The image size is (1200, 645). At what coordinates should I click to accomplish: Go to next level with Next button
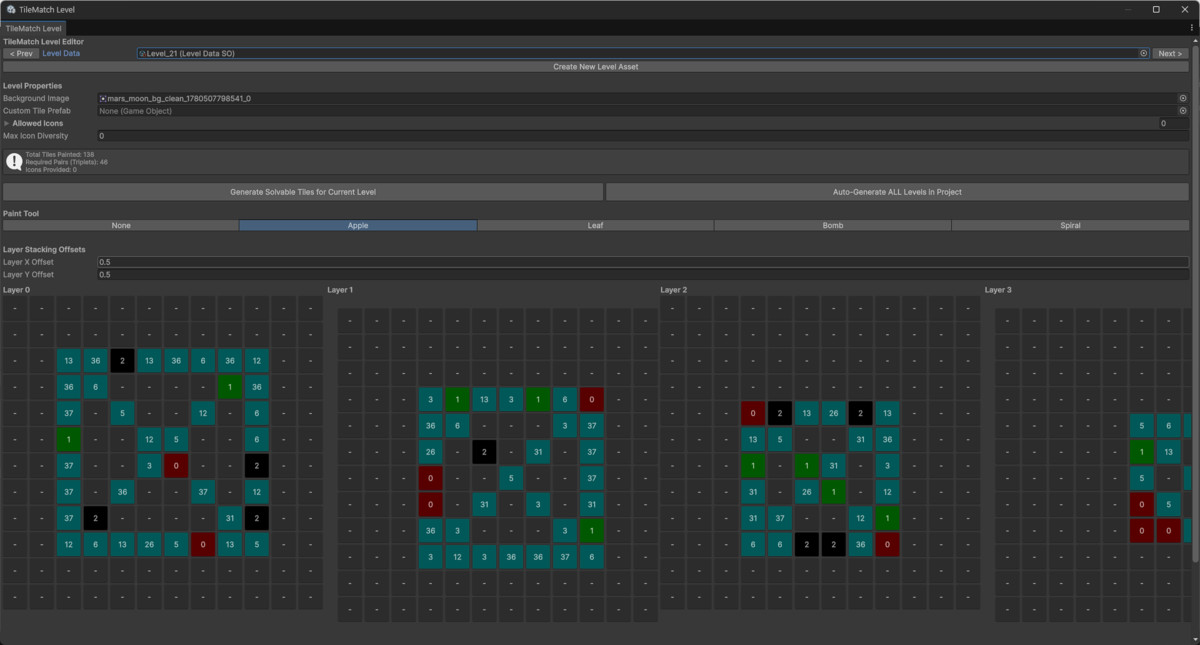tap(1169, 53)
